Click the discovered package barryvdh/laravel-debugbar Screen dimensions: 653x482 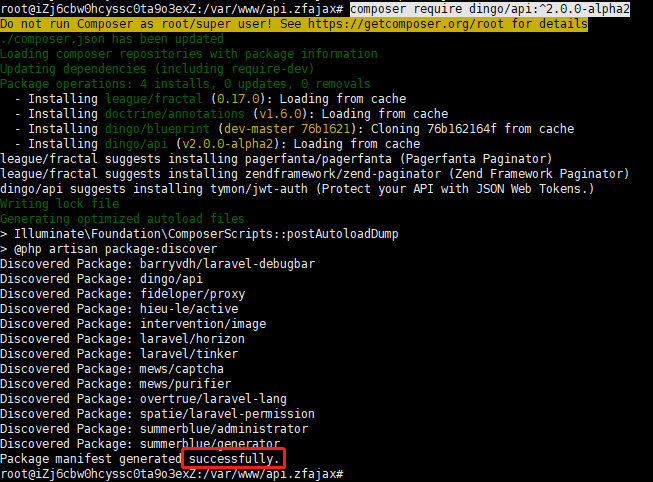(x=226, y=264)
